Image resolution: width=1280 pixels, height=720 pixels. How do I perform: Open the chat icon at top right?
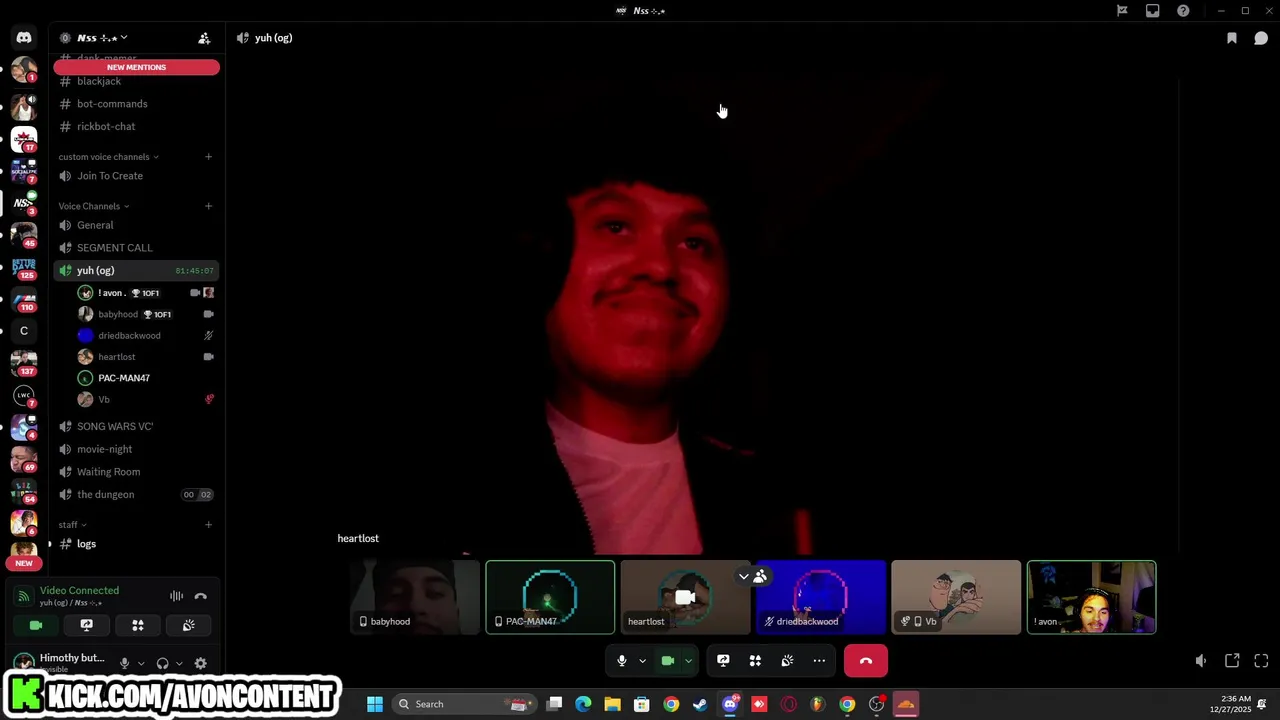[1261, 38]
